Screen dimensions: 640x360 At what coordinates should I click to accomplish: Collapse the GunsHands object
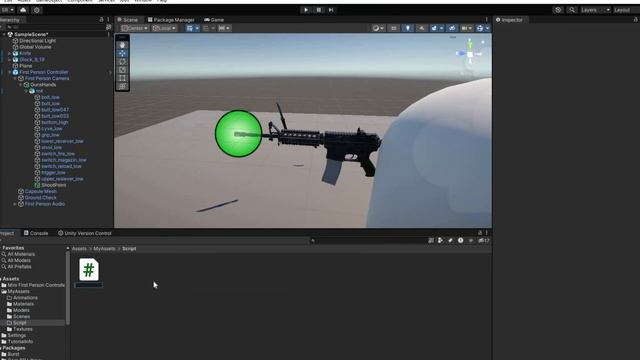21,85
